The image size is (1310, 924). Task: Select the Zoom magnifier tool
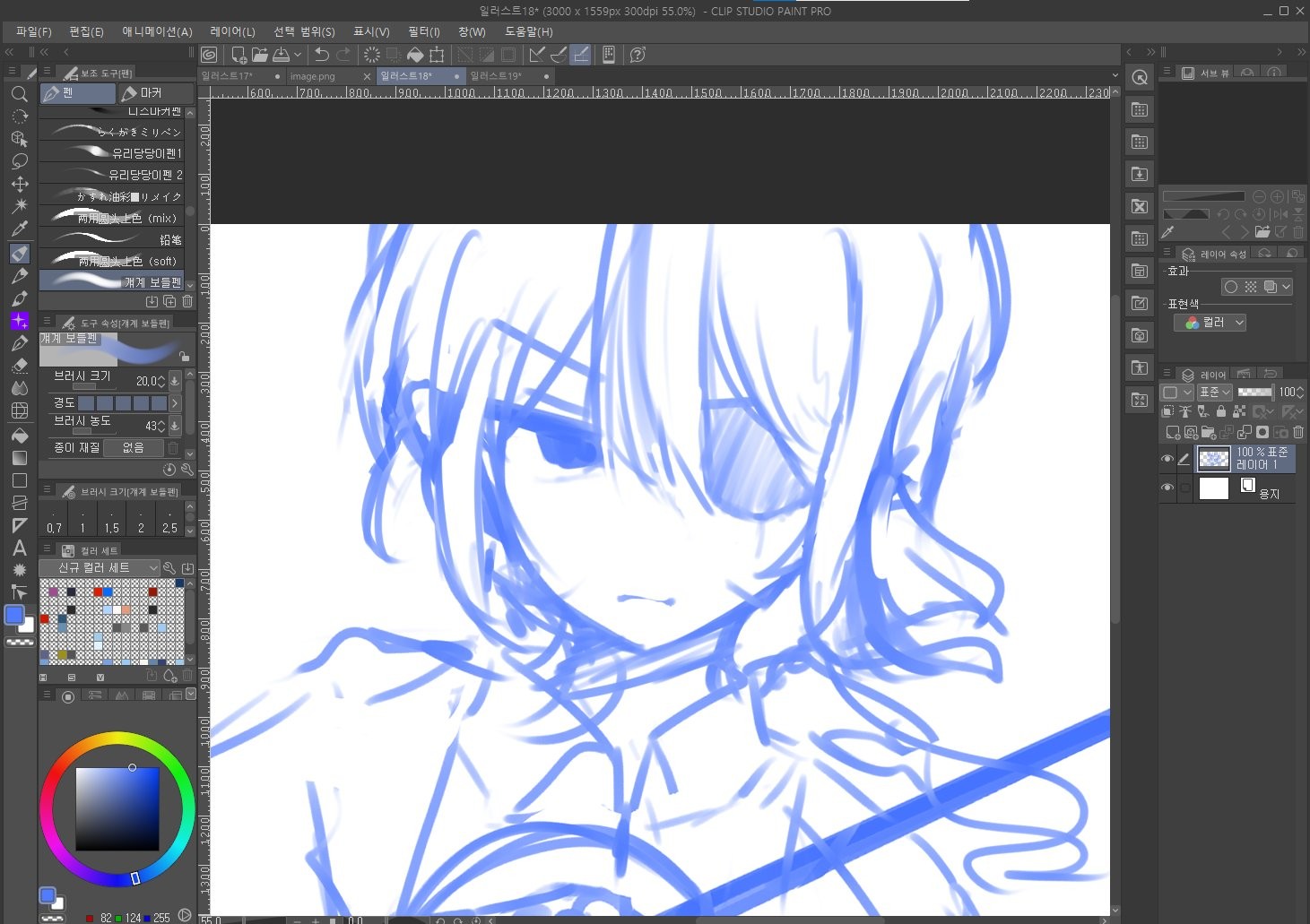(x=19, y=94)
